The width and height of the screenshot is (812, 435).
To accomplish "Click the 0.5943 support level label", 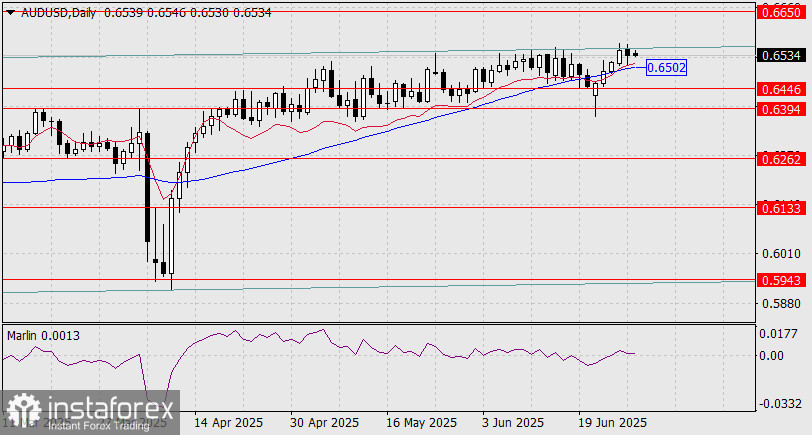I will tap(781, 280).
